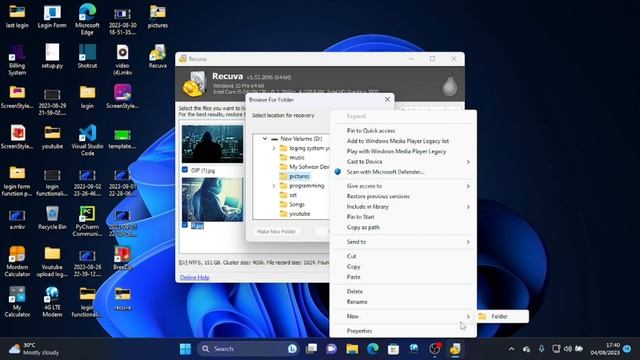Open the Recuva desktop shortcut
This screenshot has width=640, height=360.
pyautogui.click(x=158, y=56)
